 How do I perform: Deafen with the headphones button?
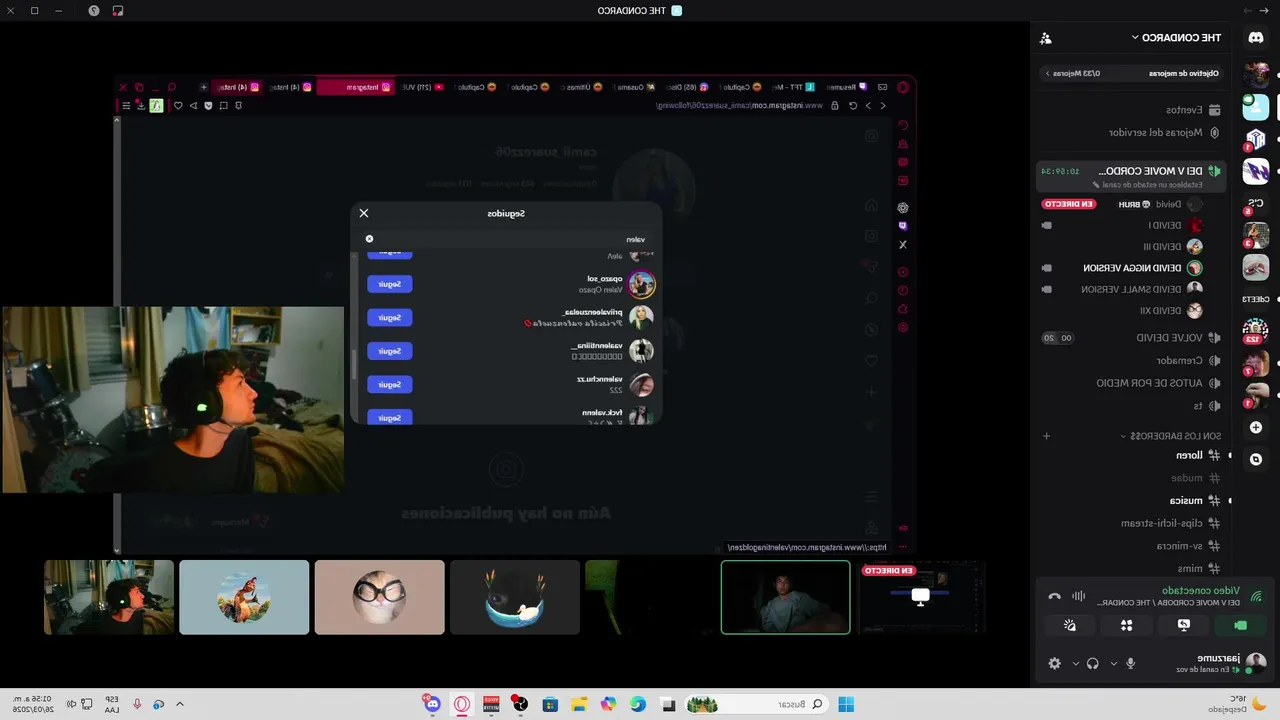point(1093,663)
